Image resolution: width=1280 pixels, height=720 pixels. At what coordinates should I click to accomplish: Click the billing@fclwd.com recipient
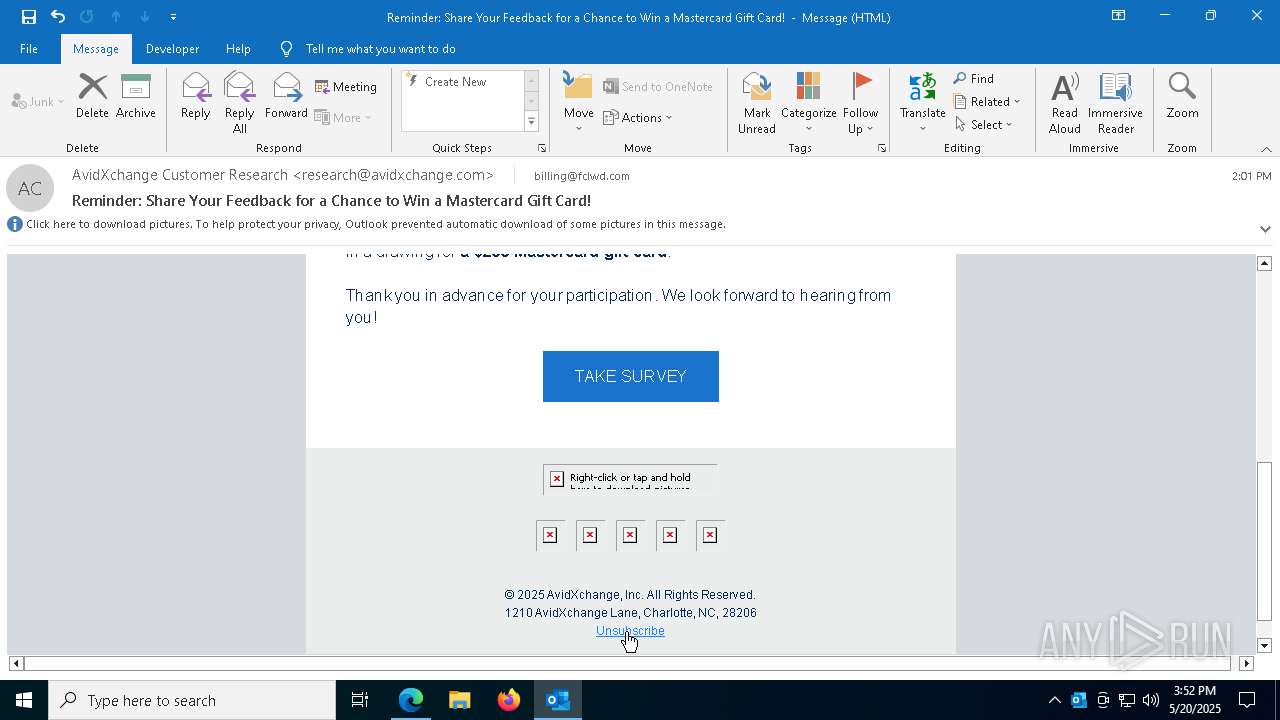coord(582,176)
